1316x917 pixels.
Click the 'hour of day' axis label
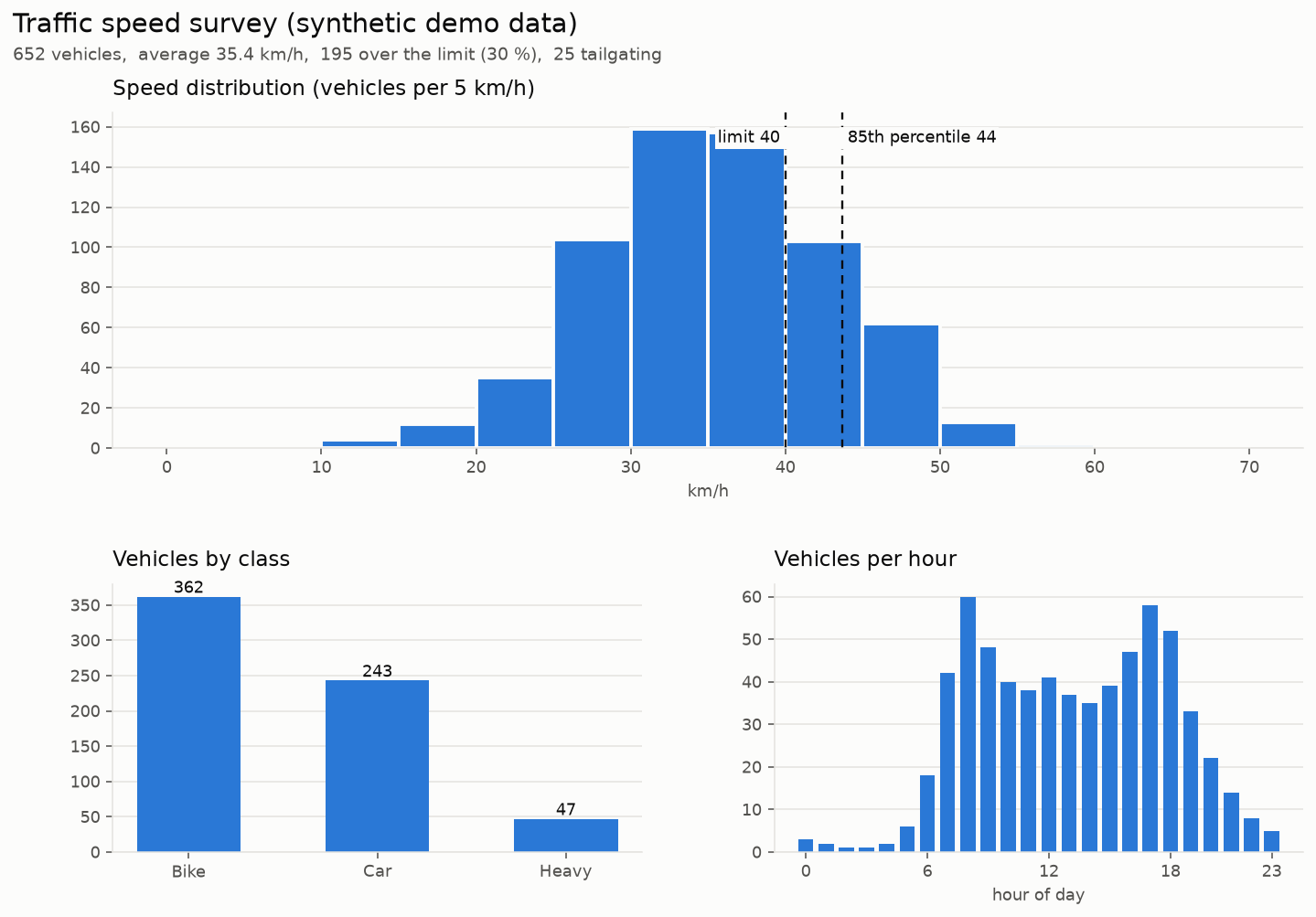(1038, 895)
